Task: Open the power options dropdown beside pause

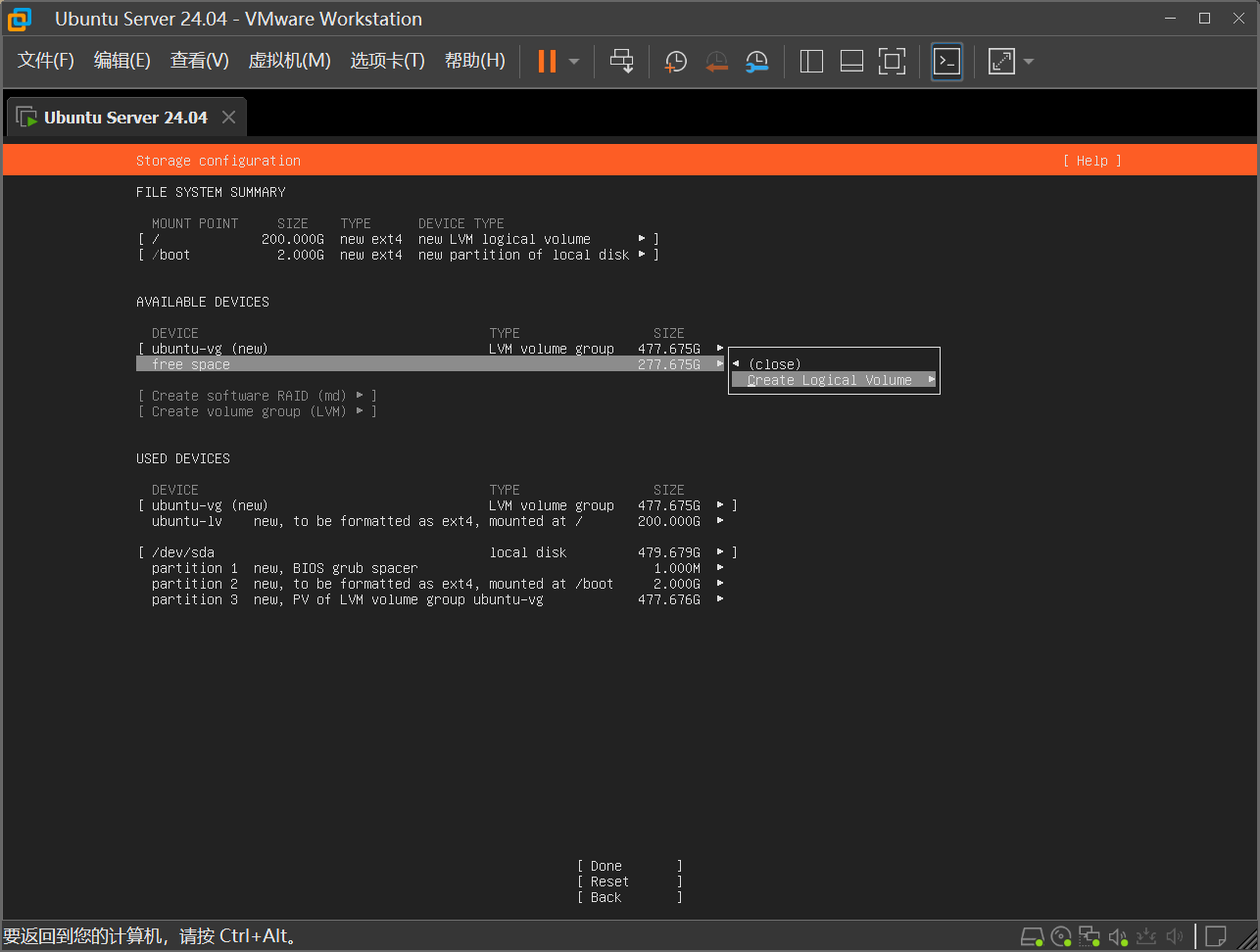Action: 574,62
